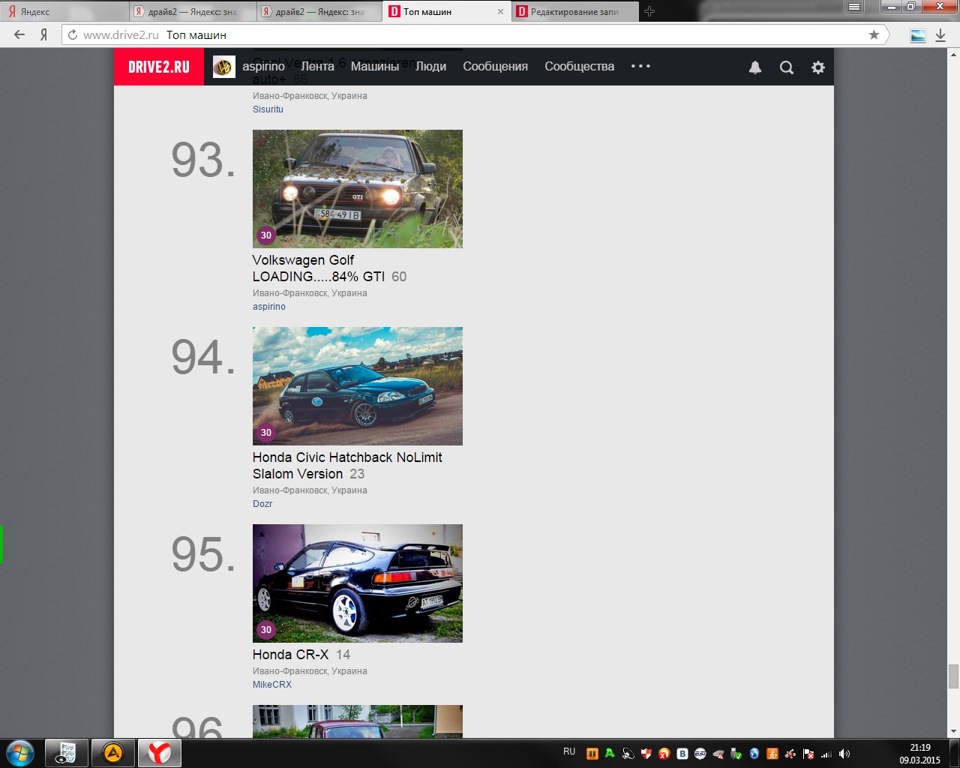The width and height of the screenshot is (960, 768).
Task: Open owner link 'aspirino' under the Golf
Action: [x=269, y=306]
